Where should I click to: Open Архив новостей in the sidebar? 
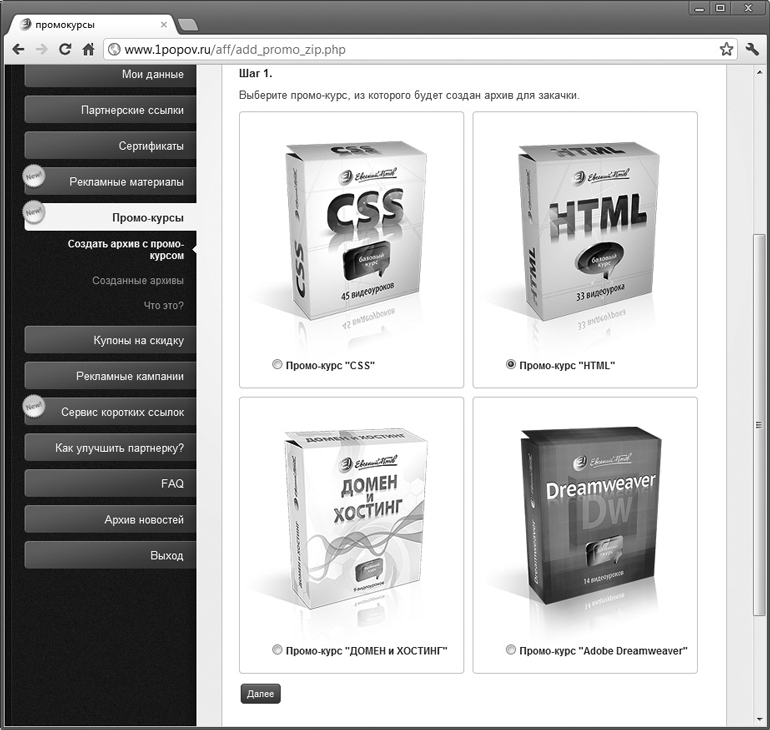pos(110,519)
